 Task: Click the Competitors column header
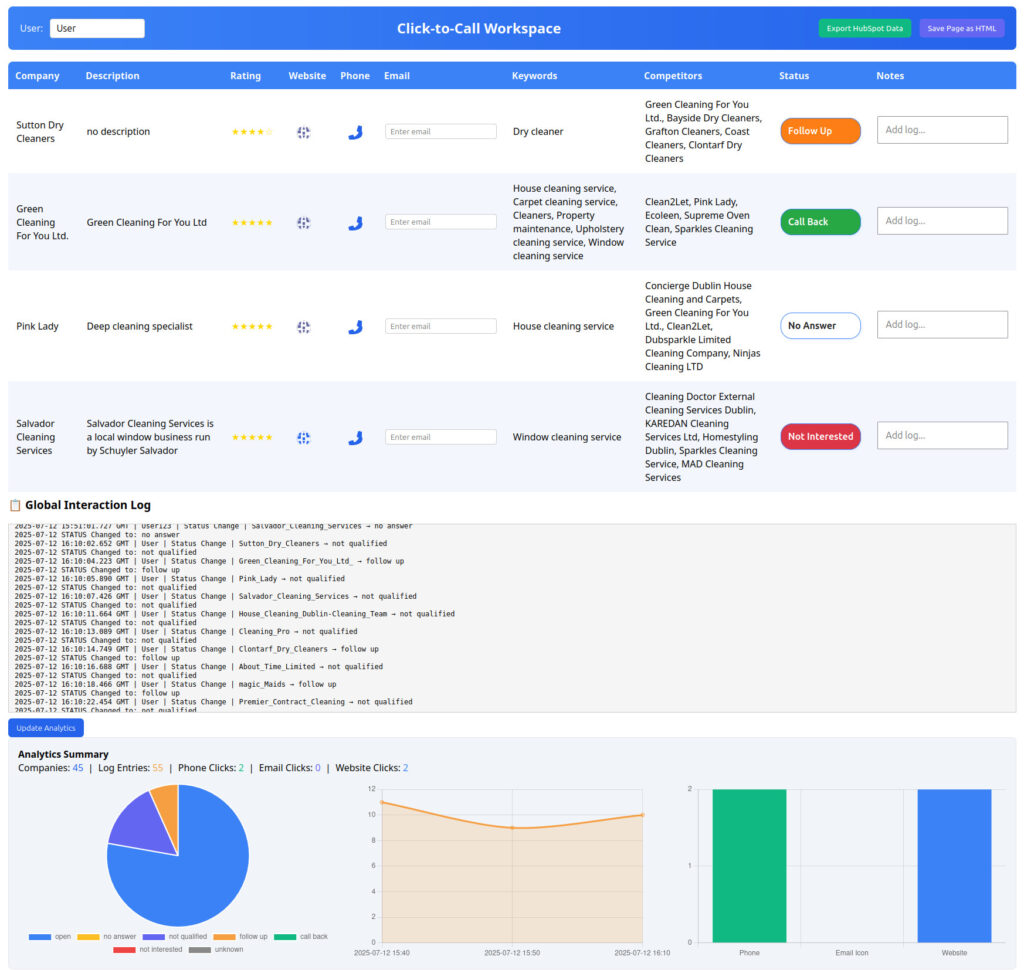coord(673,76)
